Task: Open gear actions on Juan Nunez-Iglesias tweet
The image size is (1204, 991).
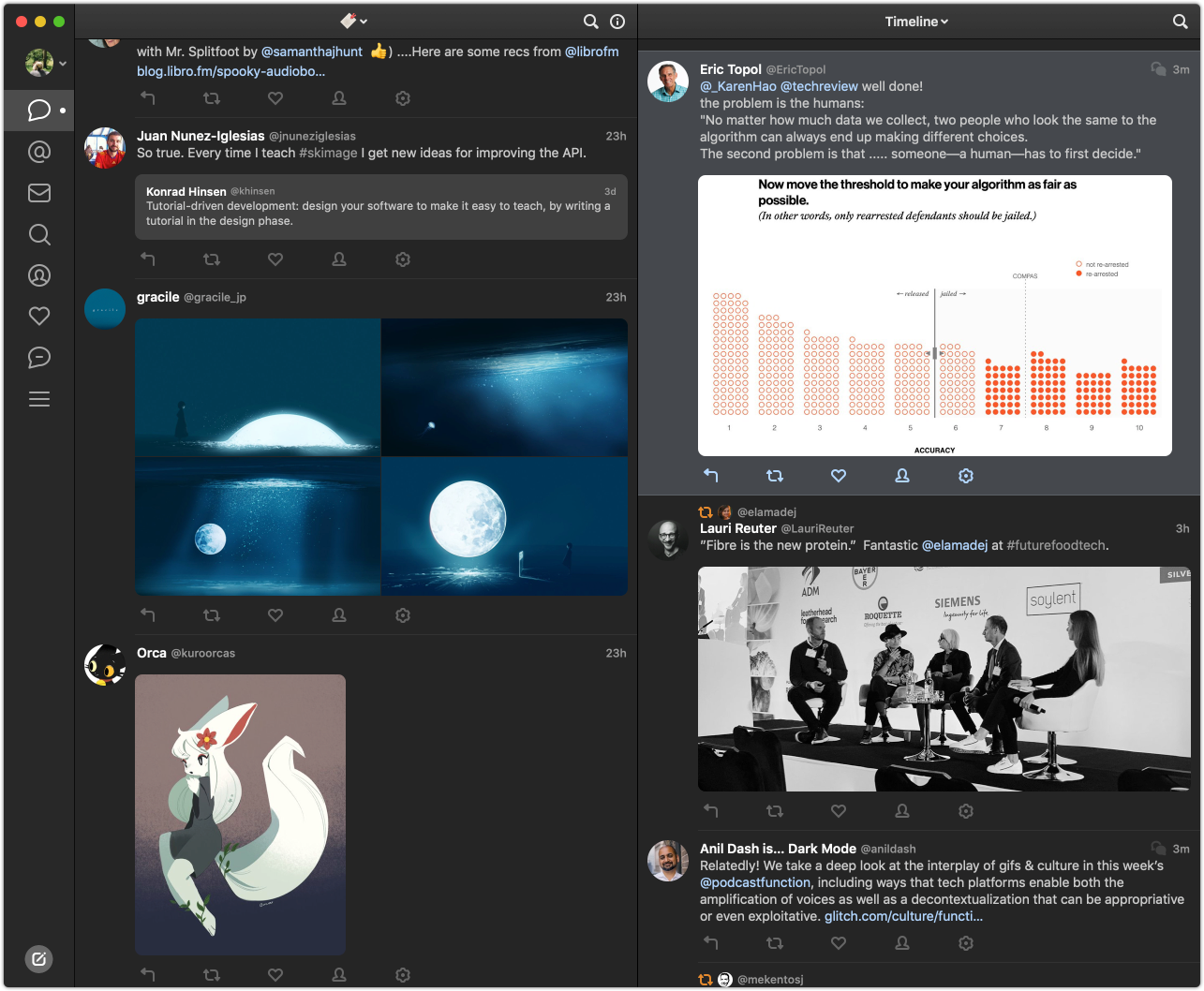Action: tap(403, 259)
